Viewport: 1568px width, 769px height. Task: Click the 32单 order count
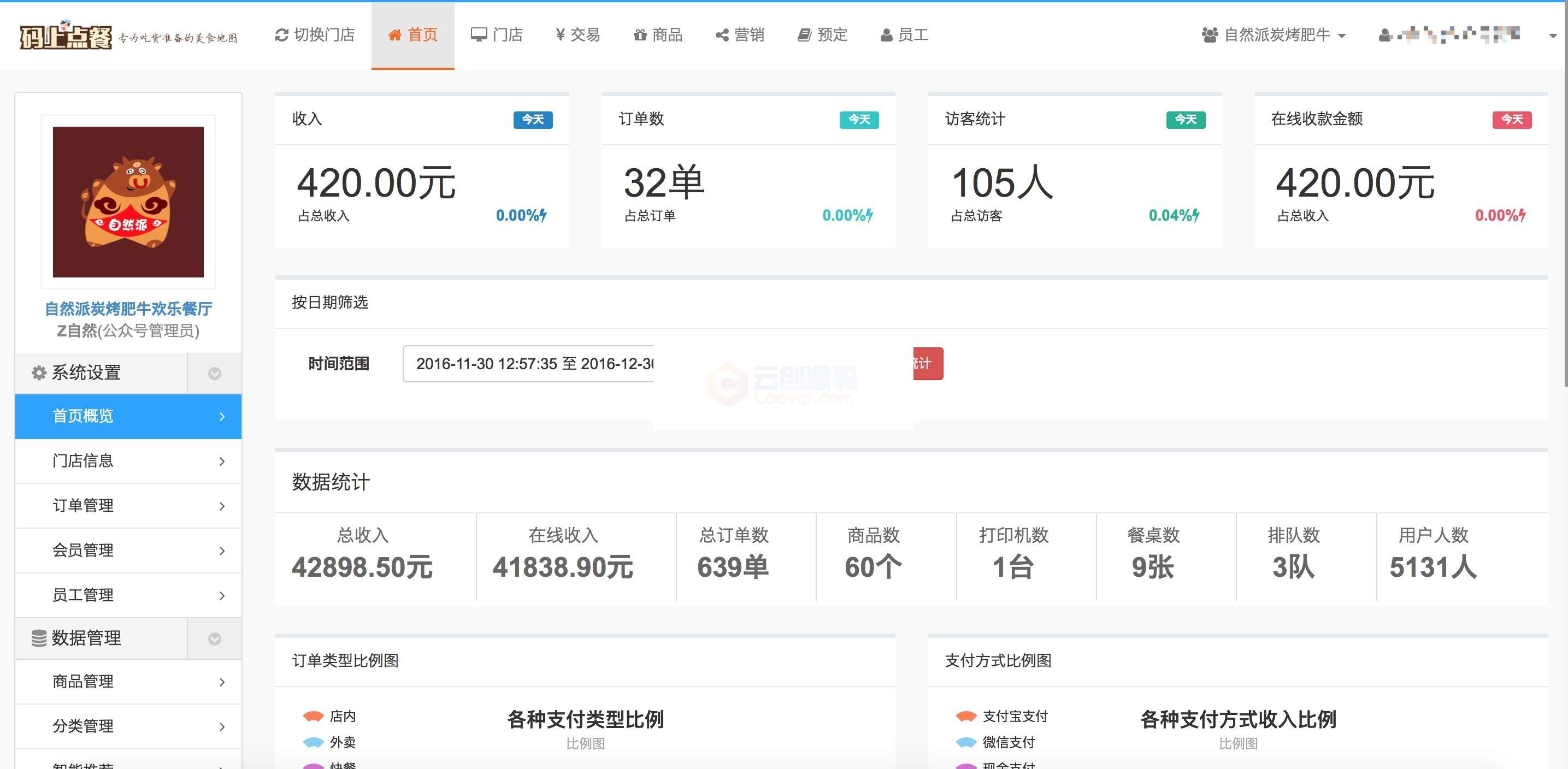pos(664,183)
